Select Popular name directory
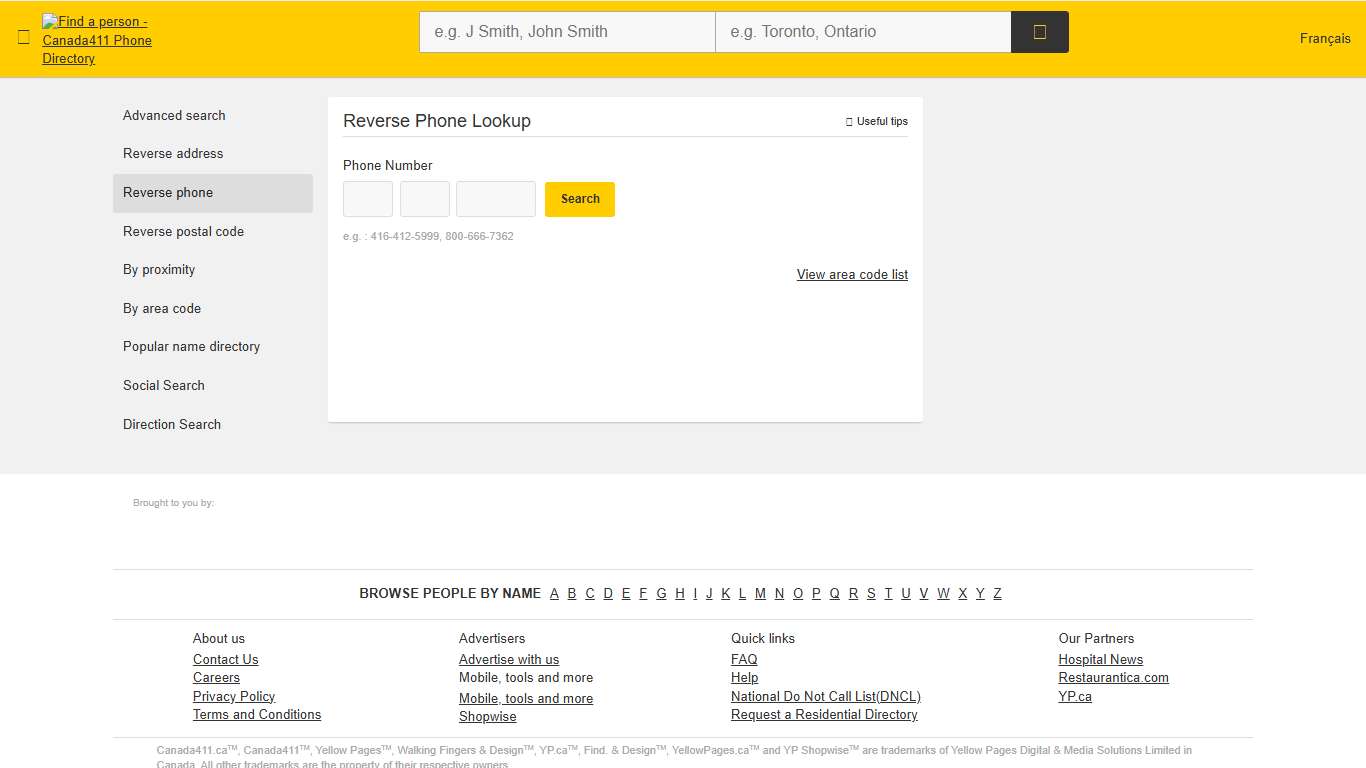 pyautogui.click(x=191, y=346)
